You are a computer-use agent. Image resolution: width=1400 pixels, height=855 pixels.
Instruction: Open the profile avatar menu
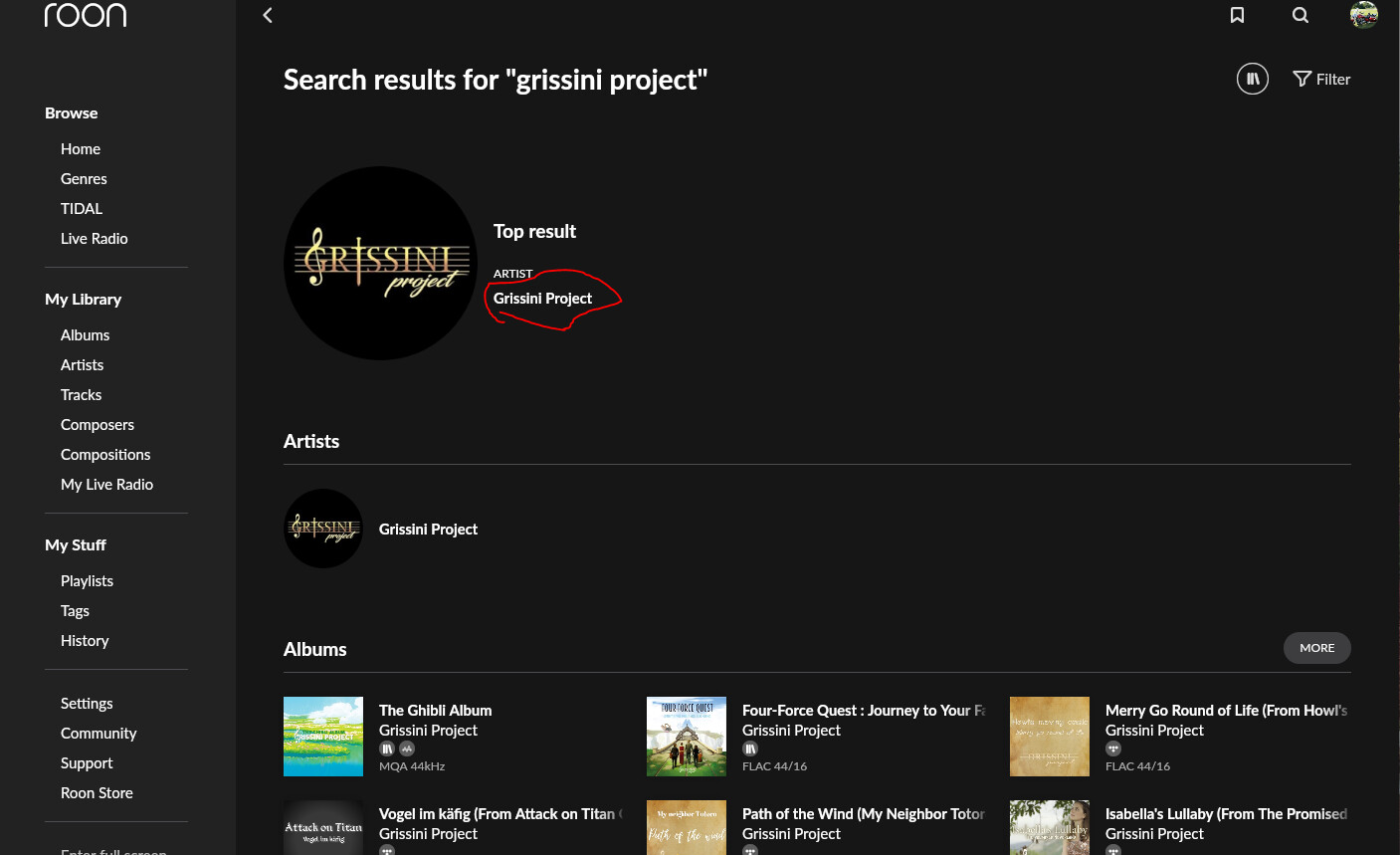(x=1363, y=15)
